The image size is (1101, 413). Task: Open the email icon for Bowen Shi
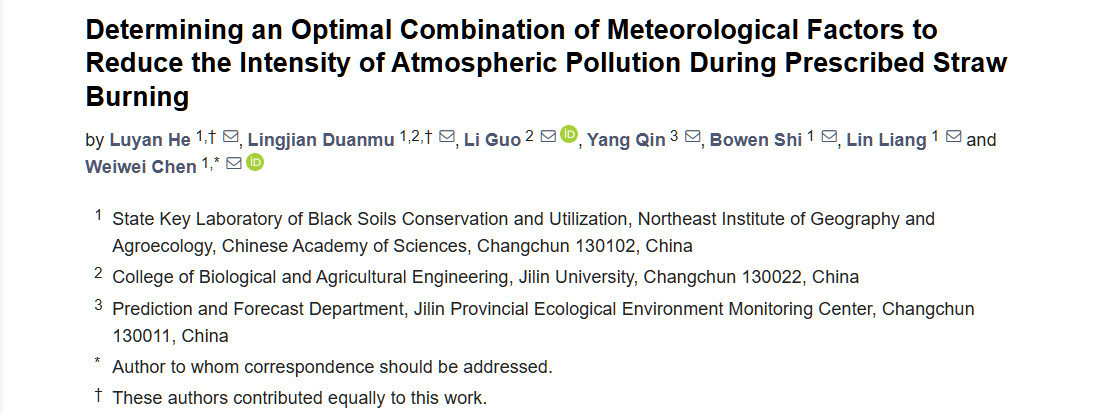[x=829, y=137]
